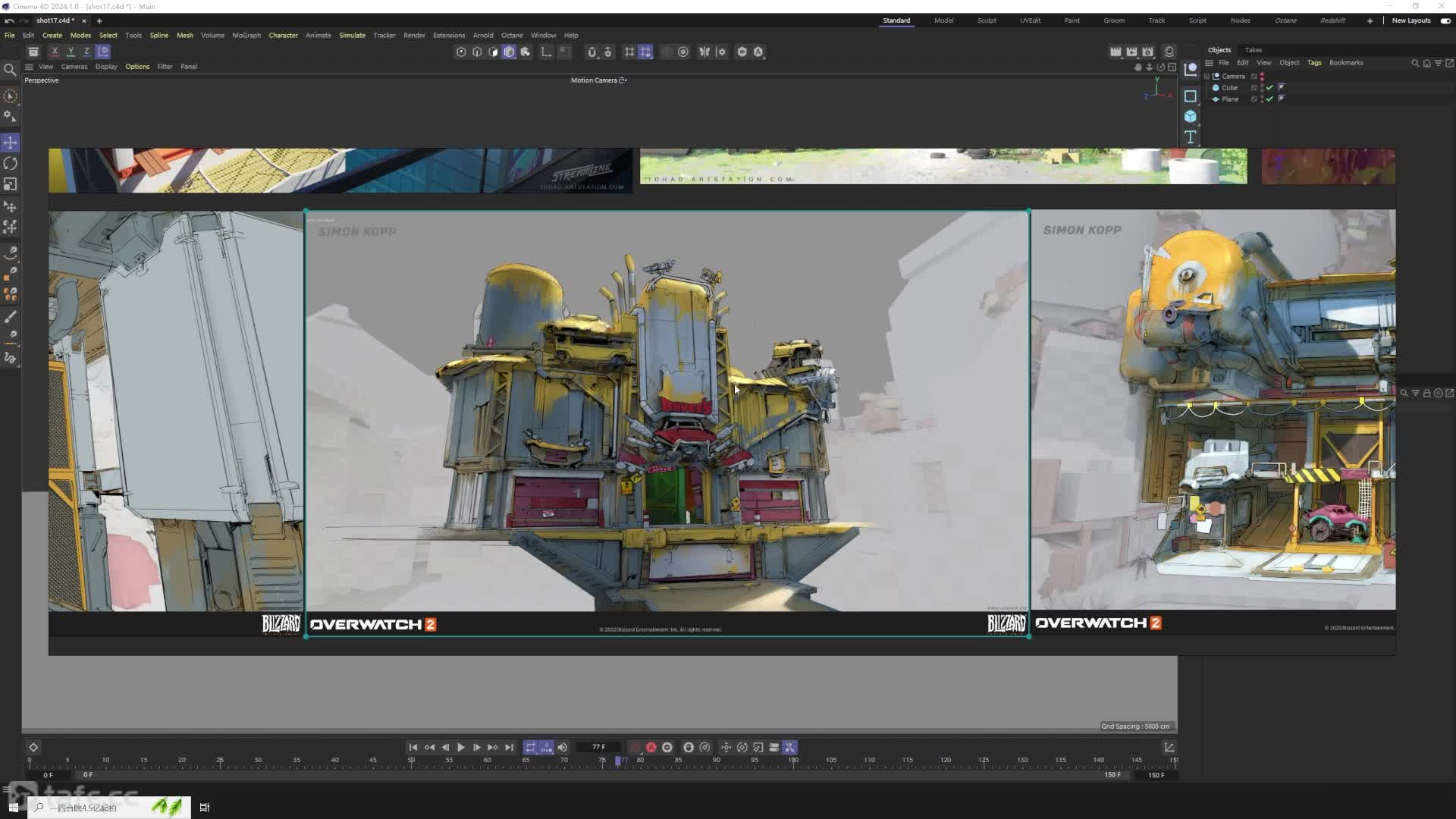Image resolution: width=1456 pixels, height=819 pixels.
Task: Toggle Cube enabled green checkmark
Action: tap(1269, 88)
